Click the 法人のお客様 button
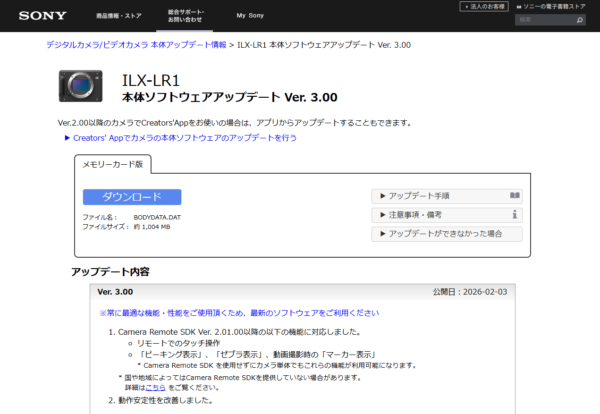600x414 pixels. click(484, 7)
